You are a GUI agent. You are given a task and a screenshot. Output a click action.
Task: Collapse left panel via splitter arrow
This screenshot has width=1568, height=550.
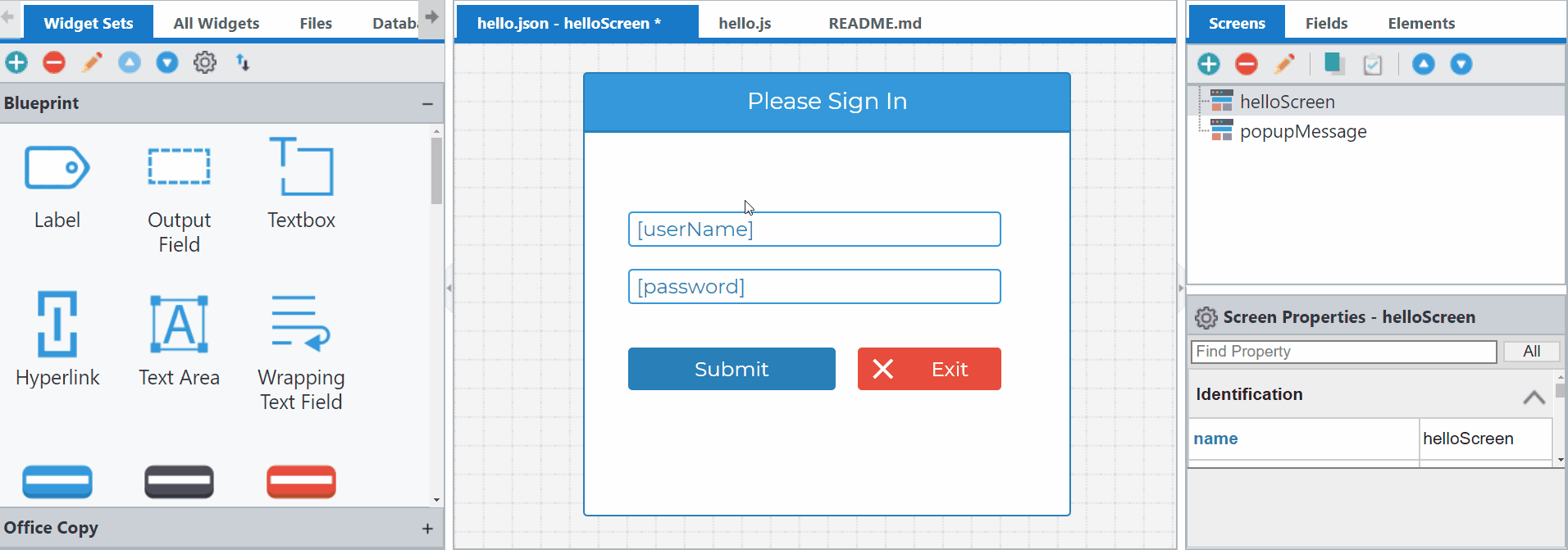click(x=449, y=288)
